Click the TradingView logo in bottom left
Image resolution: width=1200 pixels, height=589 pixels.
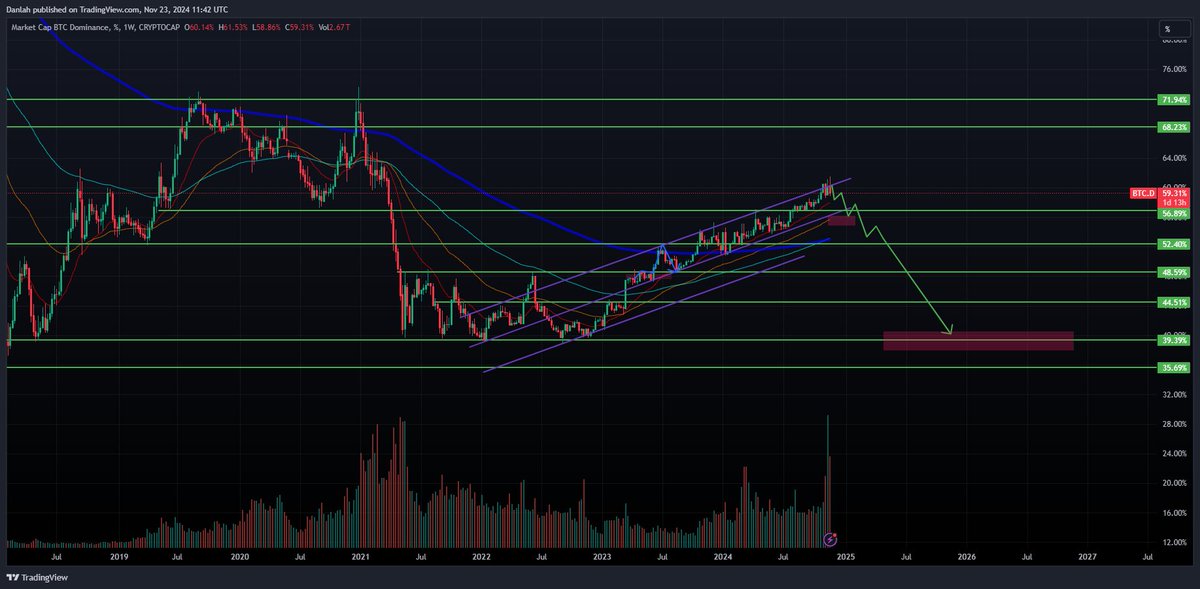tap(38, 577)
